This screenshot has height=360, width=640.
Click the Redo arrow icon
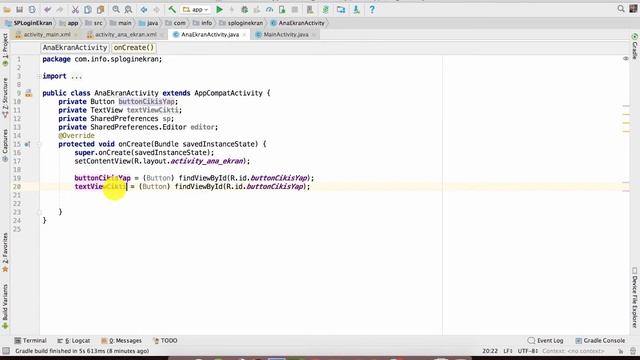point(60,9)
